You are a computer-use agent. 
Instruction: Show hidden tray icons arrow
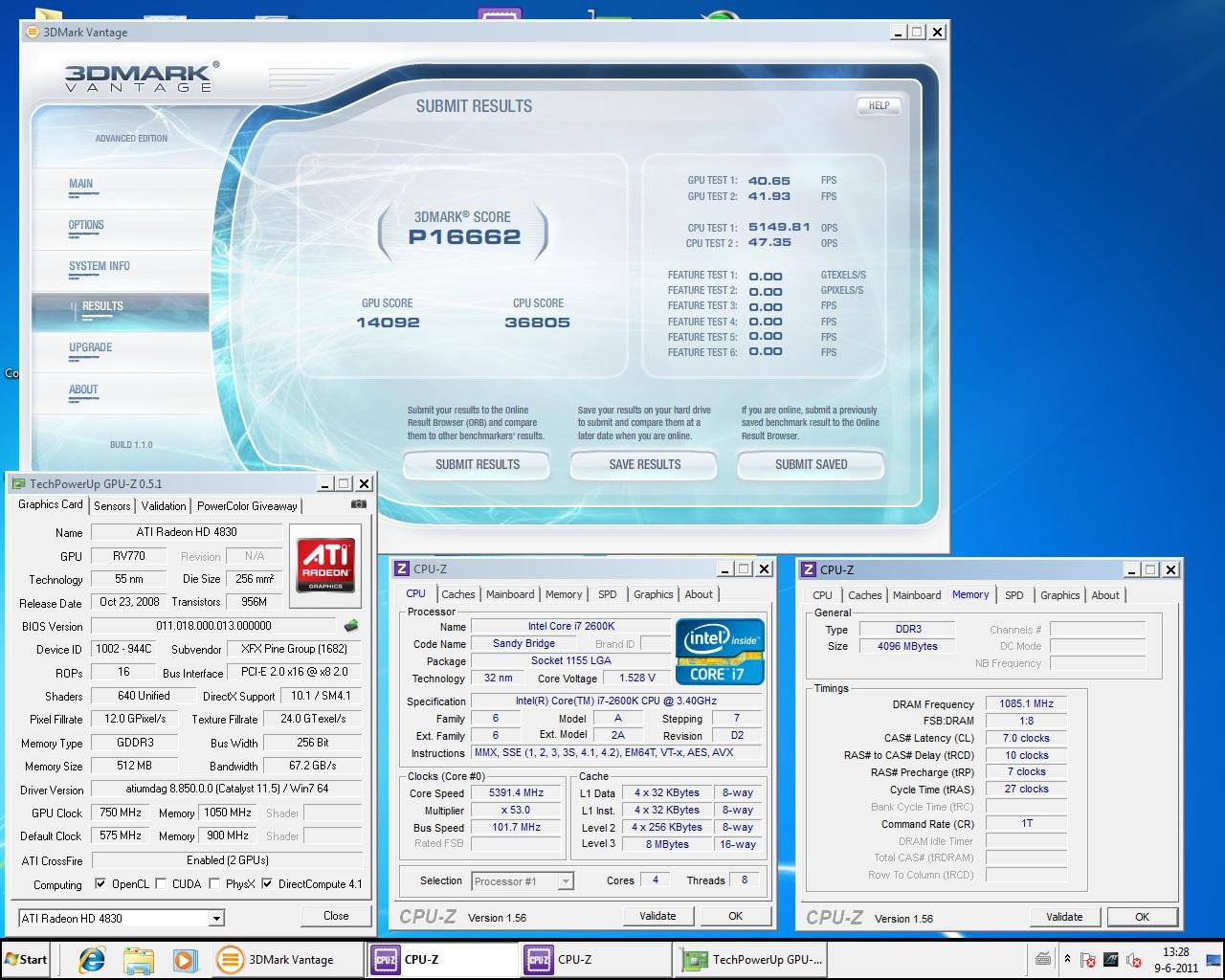point(1067,959)
